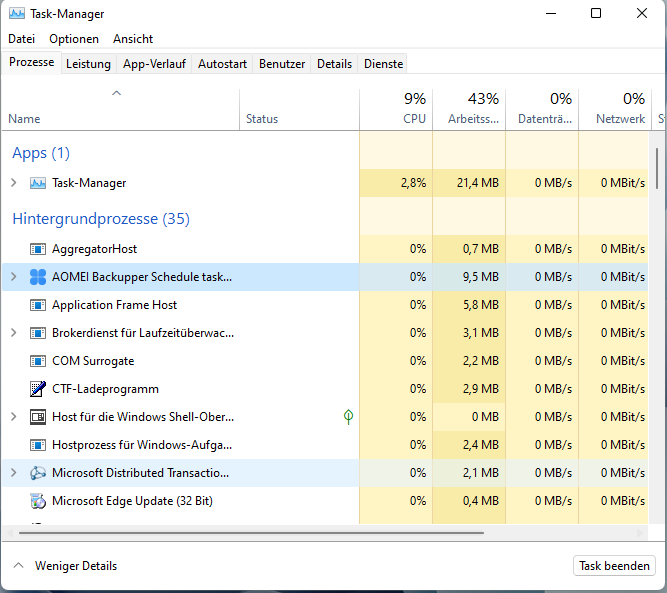667x593 pixels.
Task: Click the CTF-Ladeprogramm pen icon
Action: [x=38, y=389]
